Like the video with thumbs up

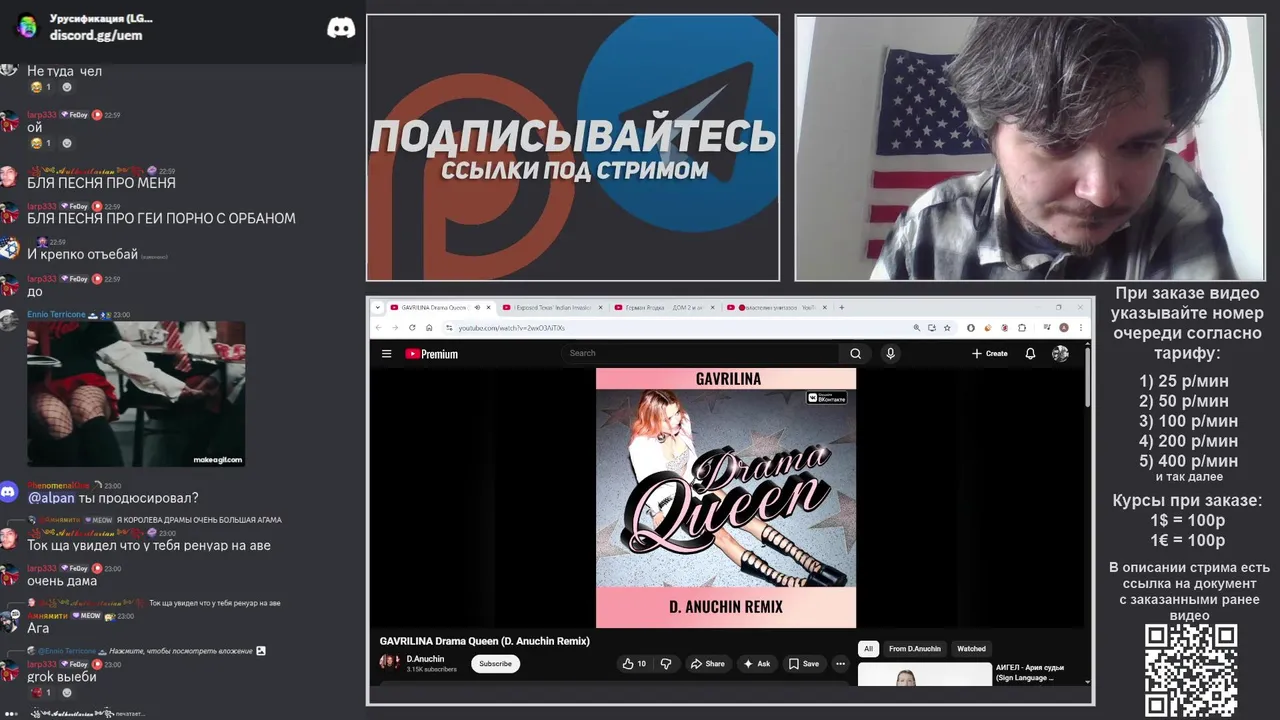click(634, 663)
